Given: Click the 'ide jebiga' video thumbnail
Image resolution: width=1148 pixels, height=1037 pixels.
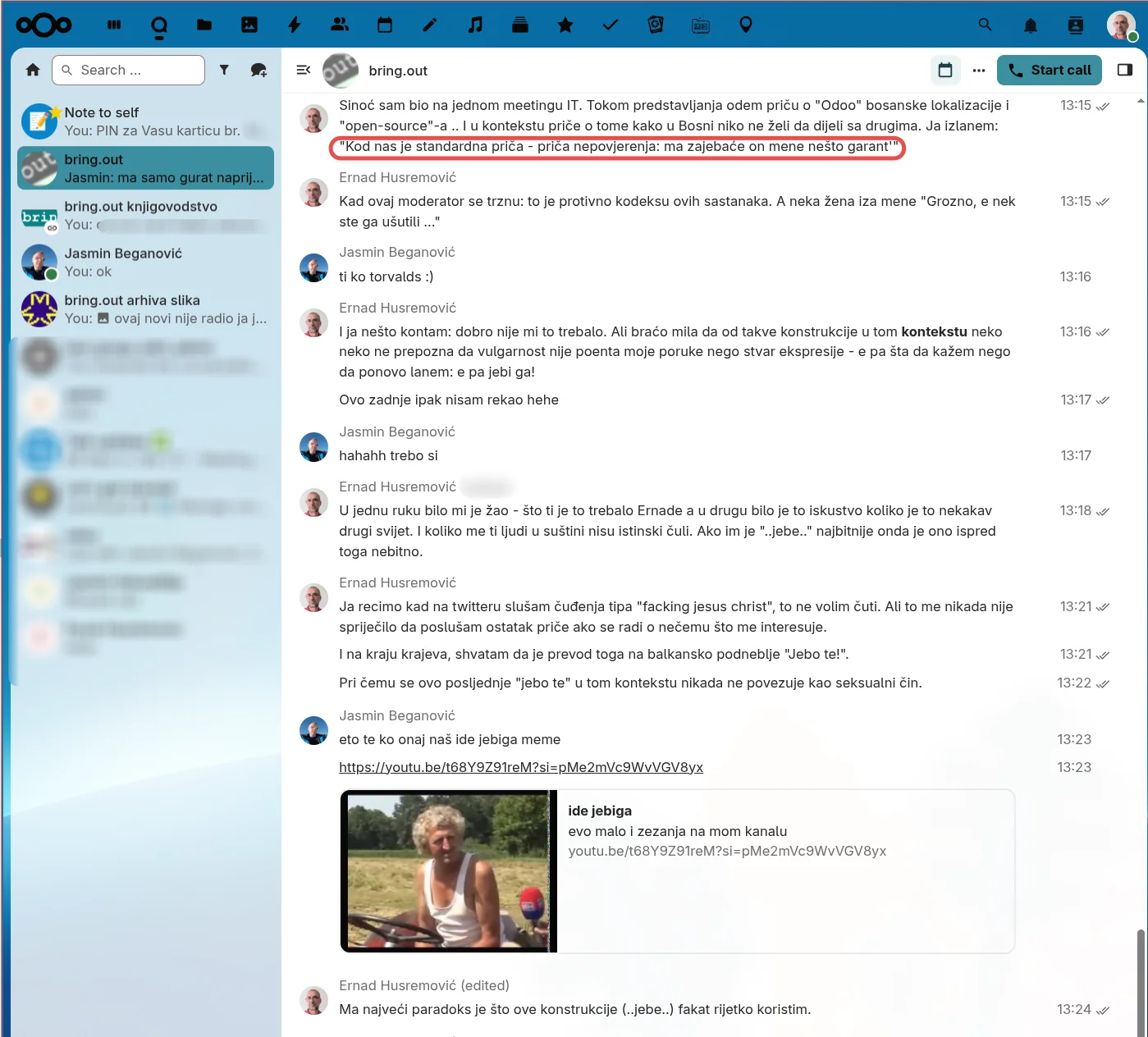Looking at the screenshot, I should [x=448, y=870].
